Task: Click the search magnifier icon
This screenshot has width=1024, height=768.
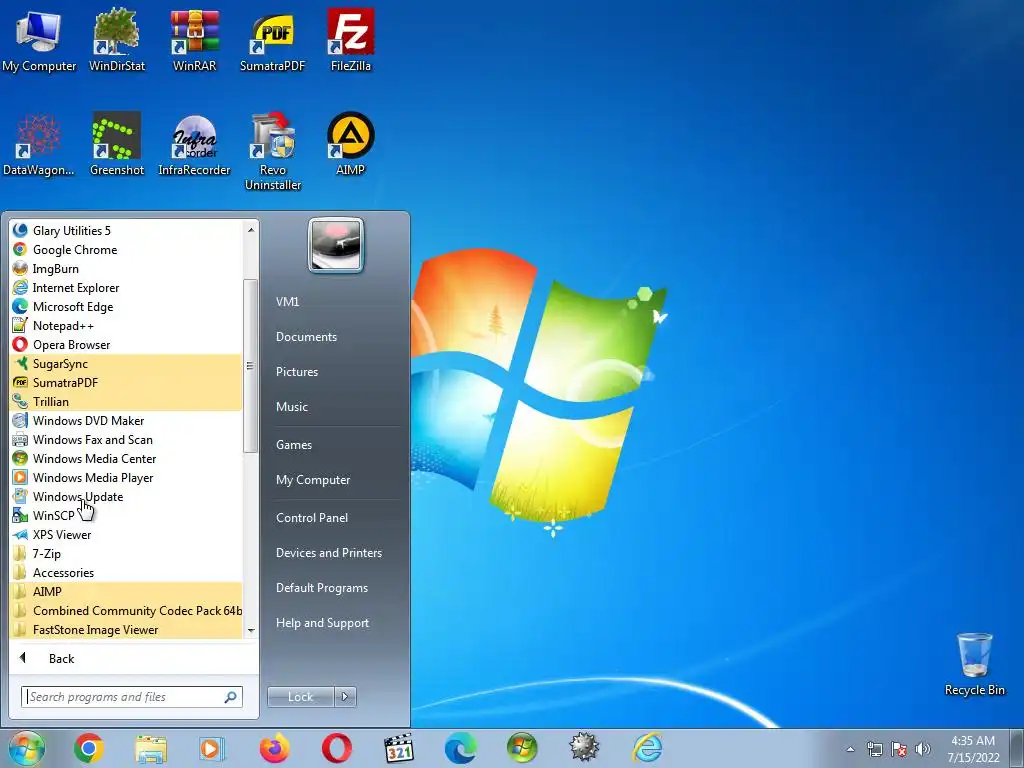Action: tap(231, 697)
